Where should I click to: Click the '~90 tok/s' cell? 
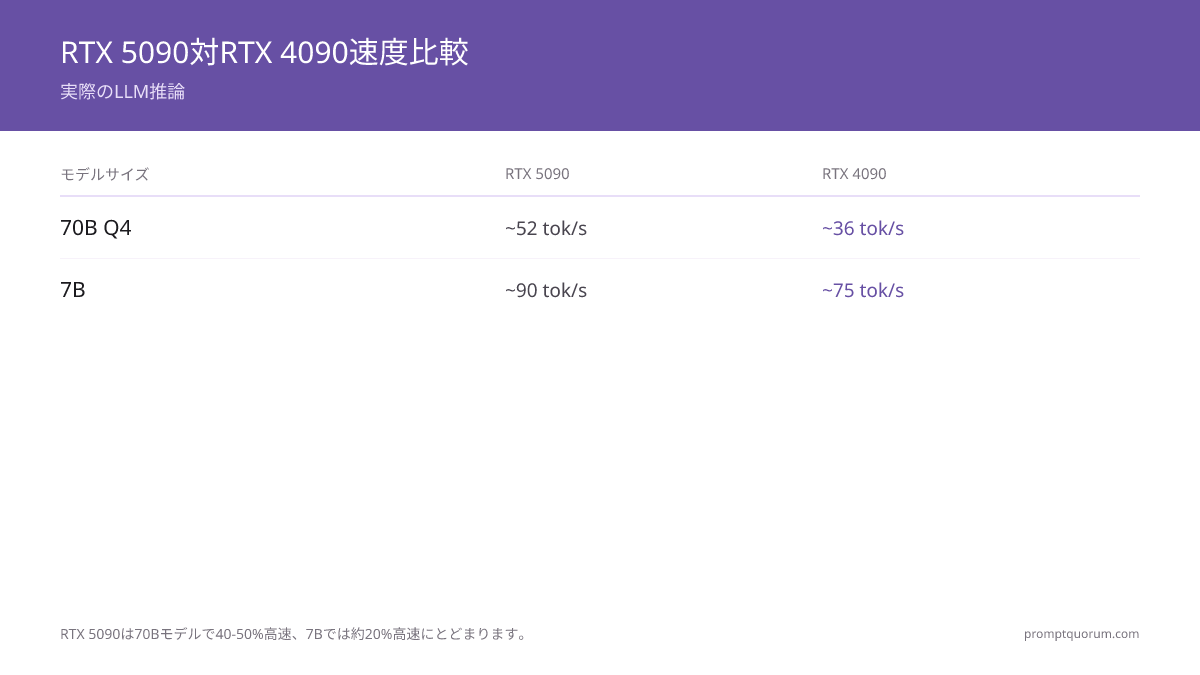pos(546,290)
